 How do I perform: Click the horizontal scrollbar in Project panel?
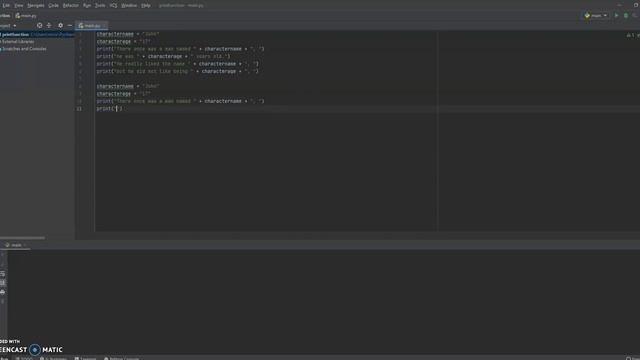(x=22, y=238)
